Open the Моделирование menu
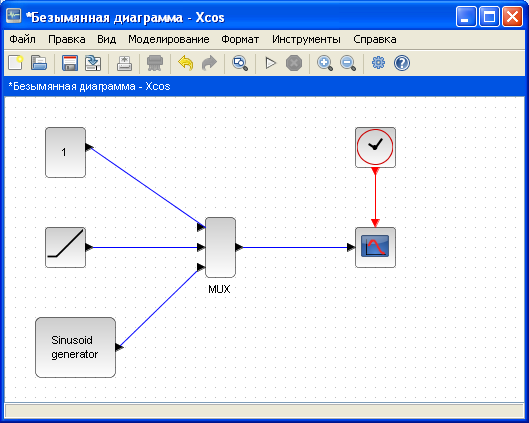 [169, 39]
